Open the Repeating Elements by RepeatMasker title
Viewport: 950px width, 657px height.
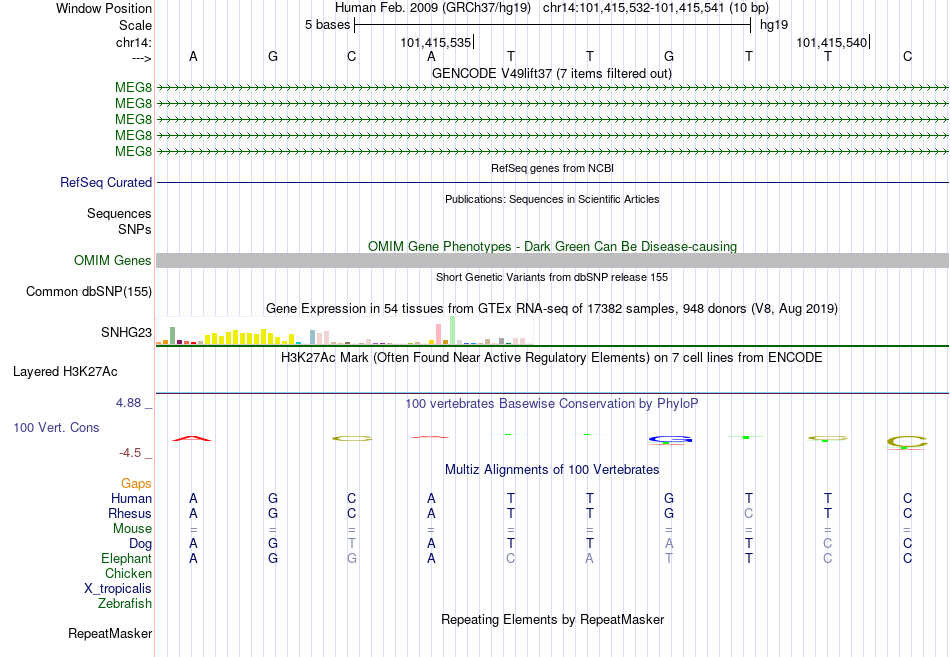click(552, 619)
